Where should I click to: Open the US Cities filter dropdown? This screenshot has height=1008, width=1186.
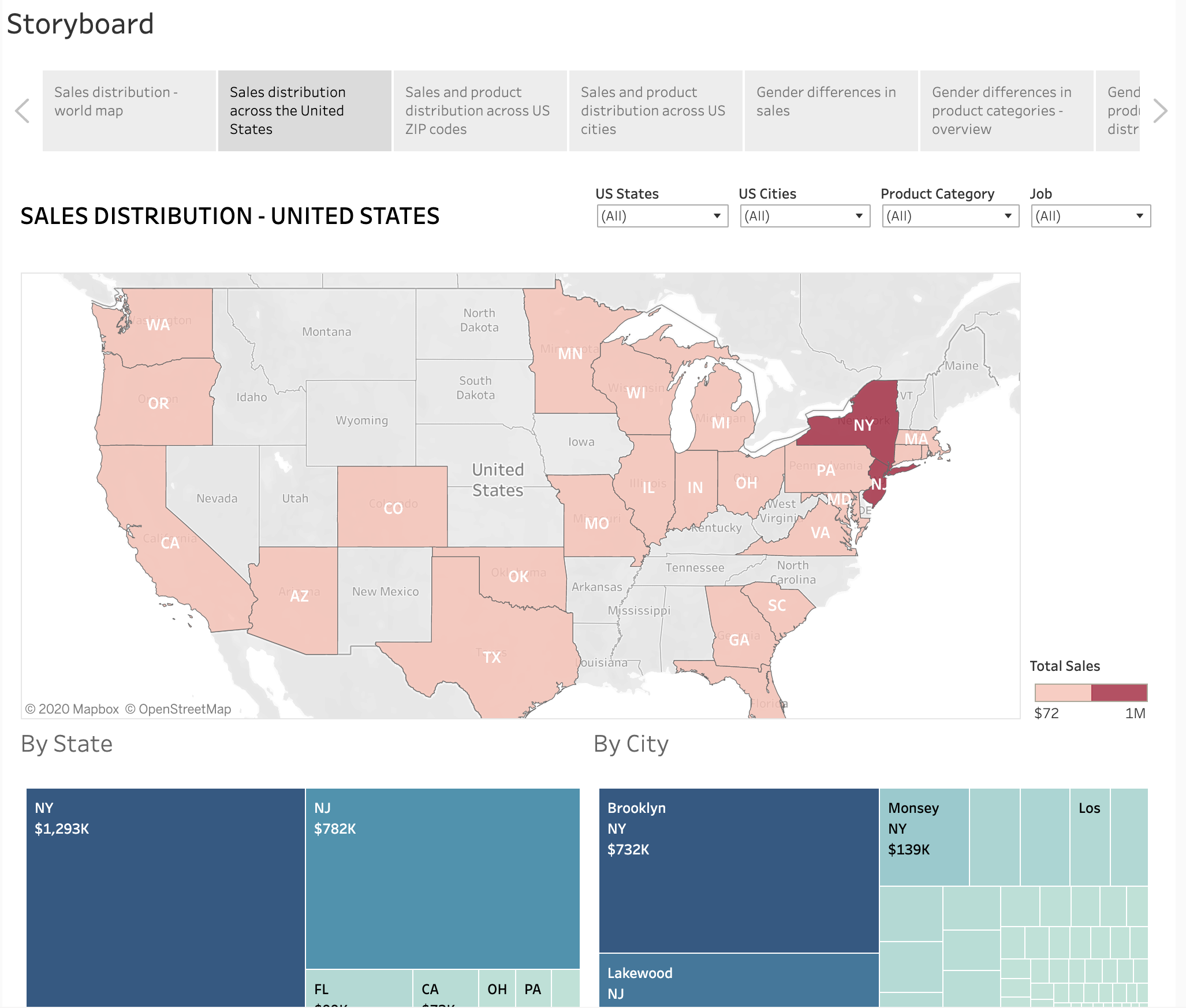tap(804, 216)
